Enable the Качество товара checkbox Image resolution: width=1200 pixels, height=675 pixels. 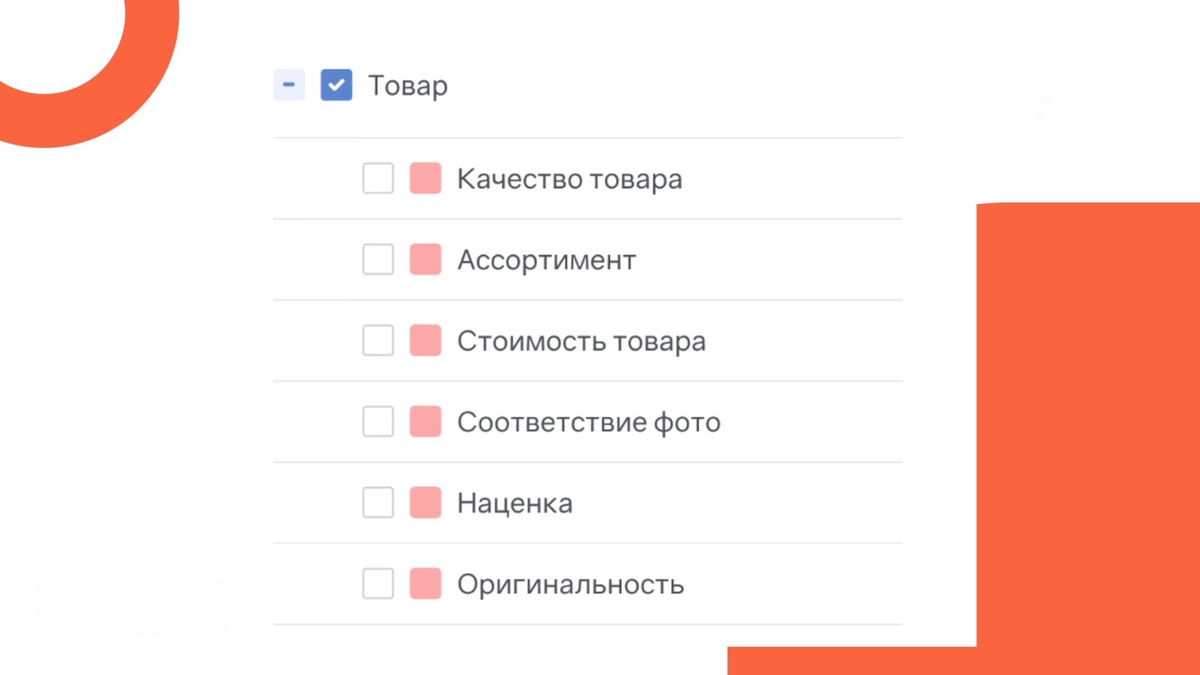coord(377,178)
